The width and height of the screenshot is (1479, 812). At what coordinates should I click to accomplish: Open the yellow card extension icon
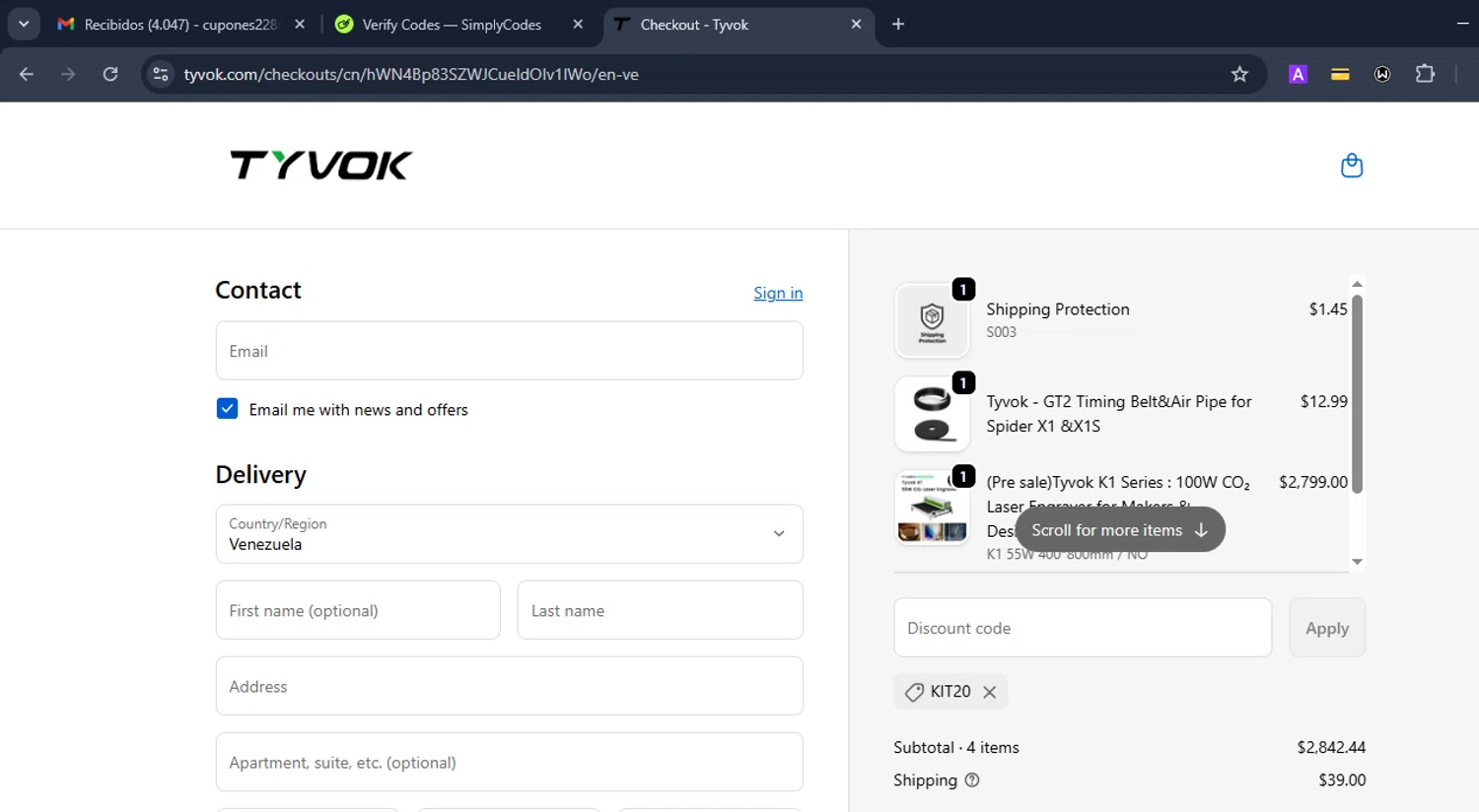[1340, 74]
